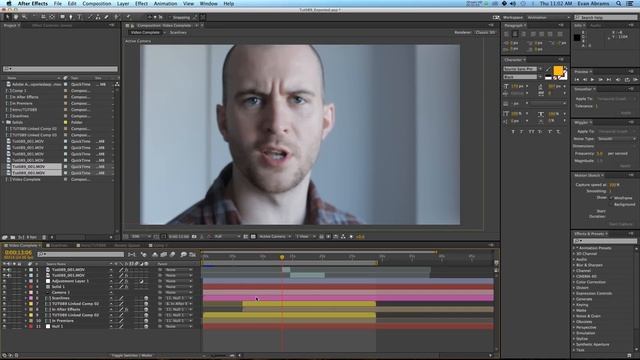This screenshot has height=360, width=640.
Task: Toggle the Snapping checkbox
Action: [172, 18]
